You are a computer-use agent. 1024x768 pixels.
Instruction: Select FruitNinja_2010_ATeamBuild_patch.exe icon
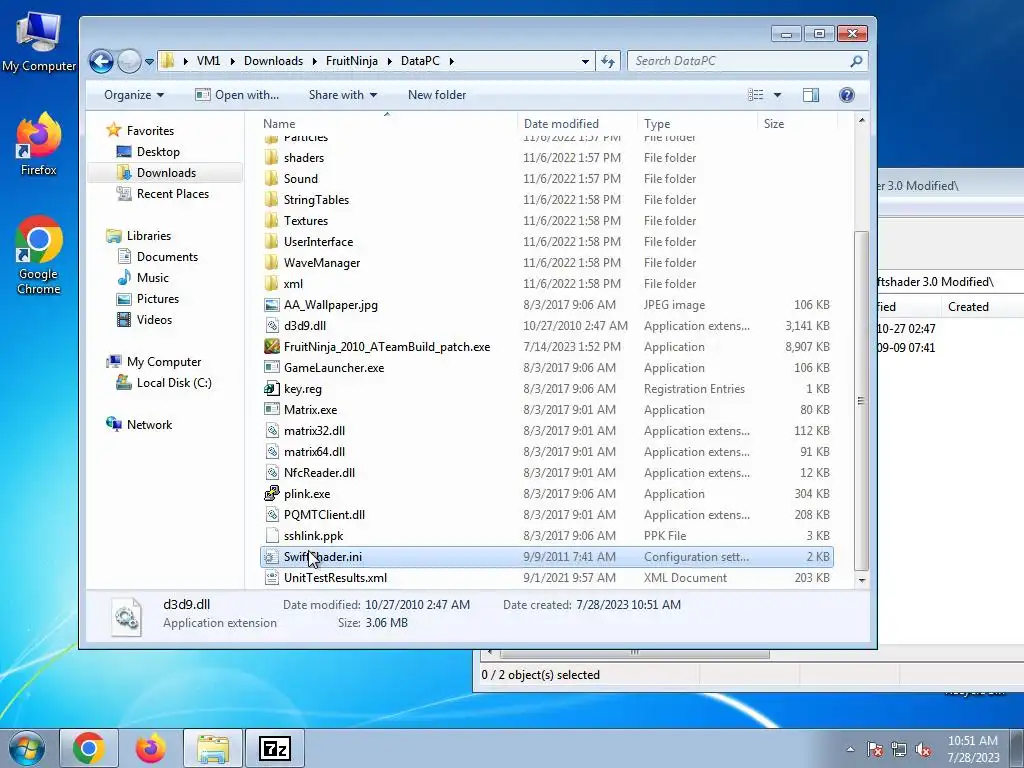coord(272,346)
